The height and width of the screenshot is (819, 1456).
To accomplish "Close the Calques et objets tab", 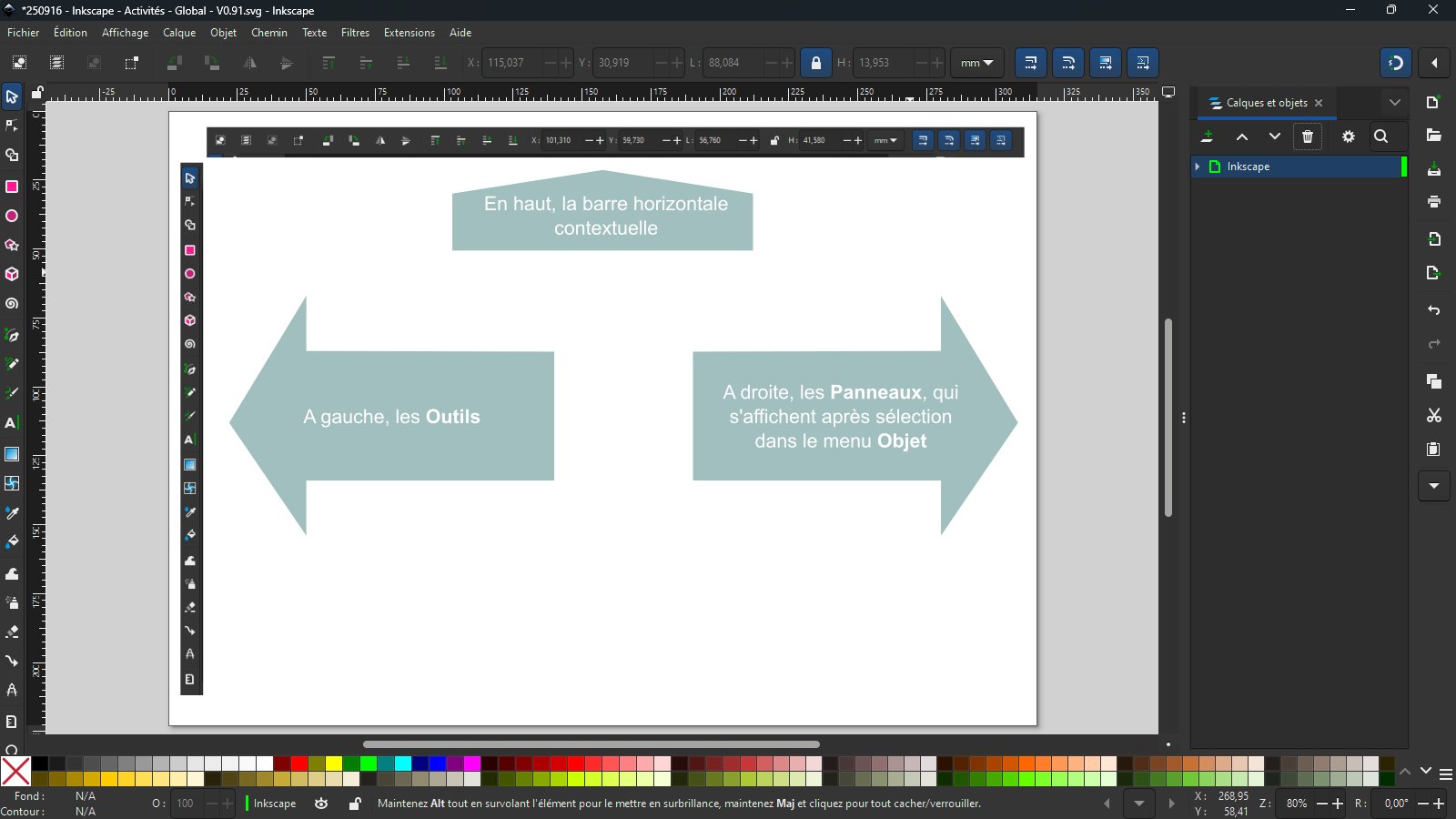I will 1319,103.
